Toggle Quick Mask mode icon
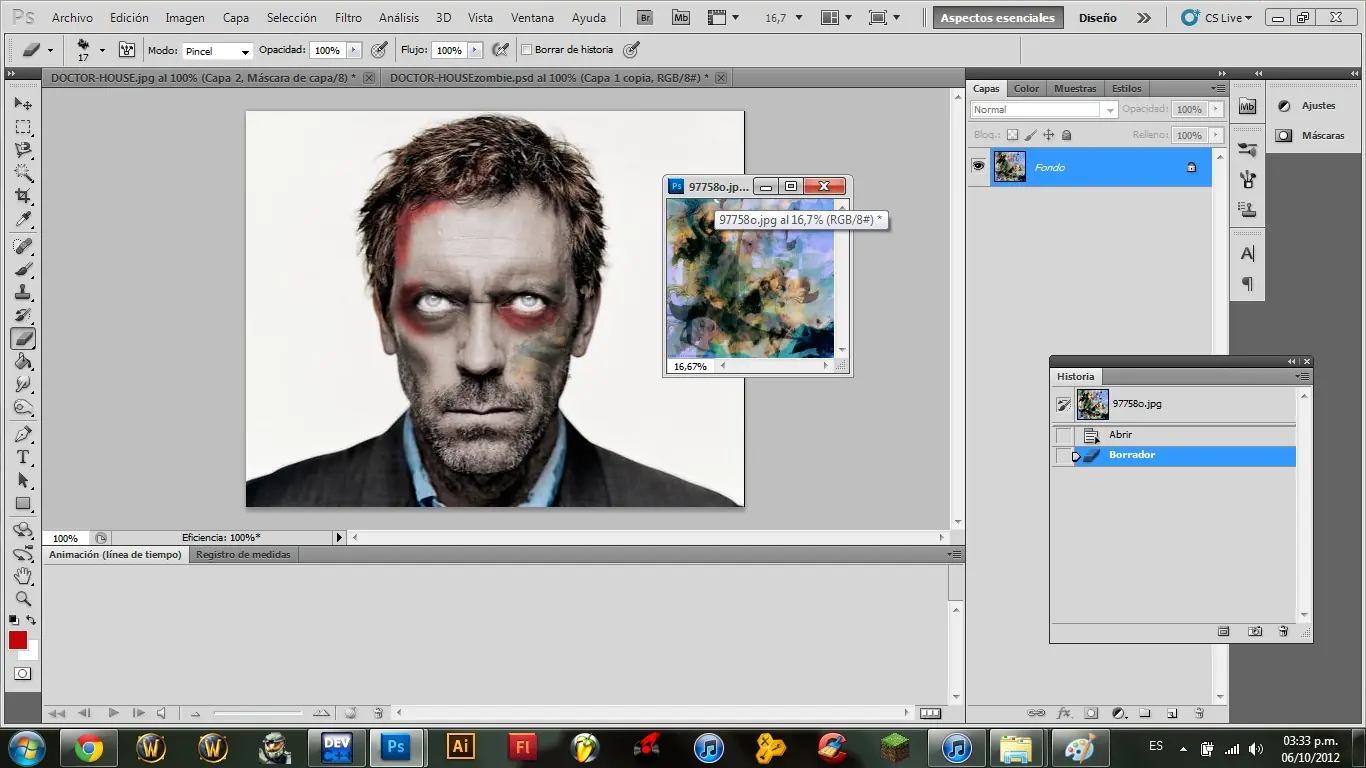This screenshot has height=768, width=1366. pyautogui.click(x=22, y=673)
